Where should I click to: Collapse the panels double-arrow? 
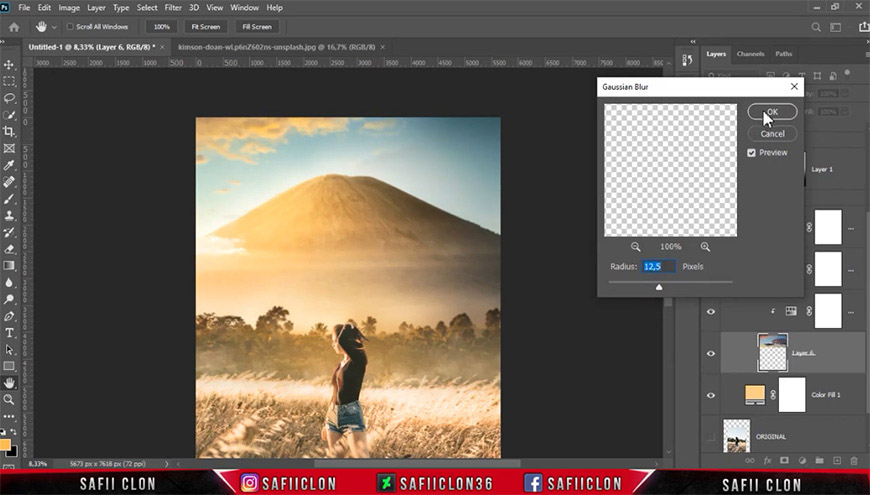tap(692, 42)
